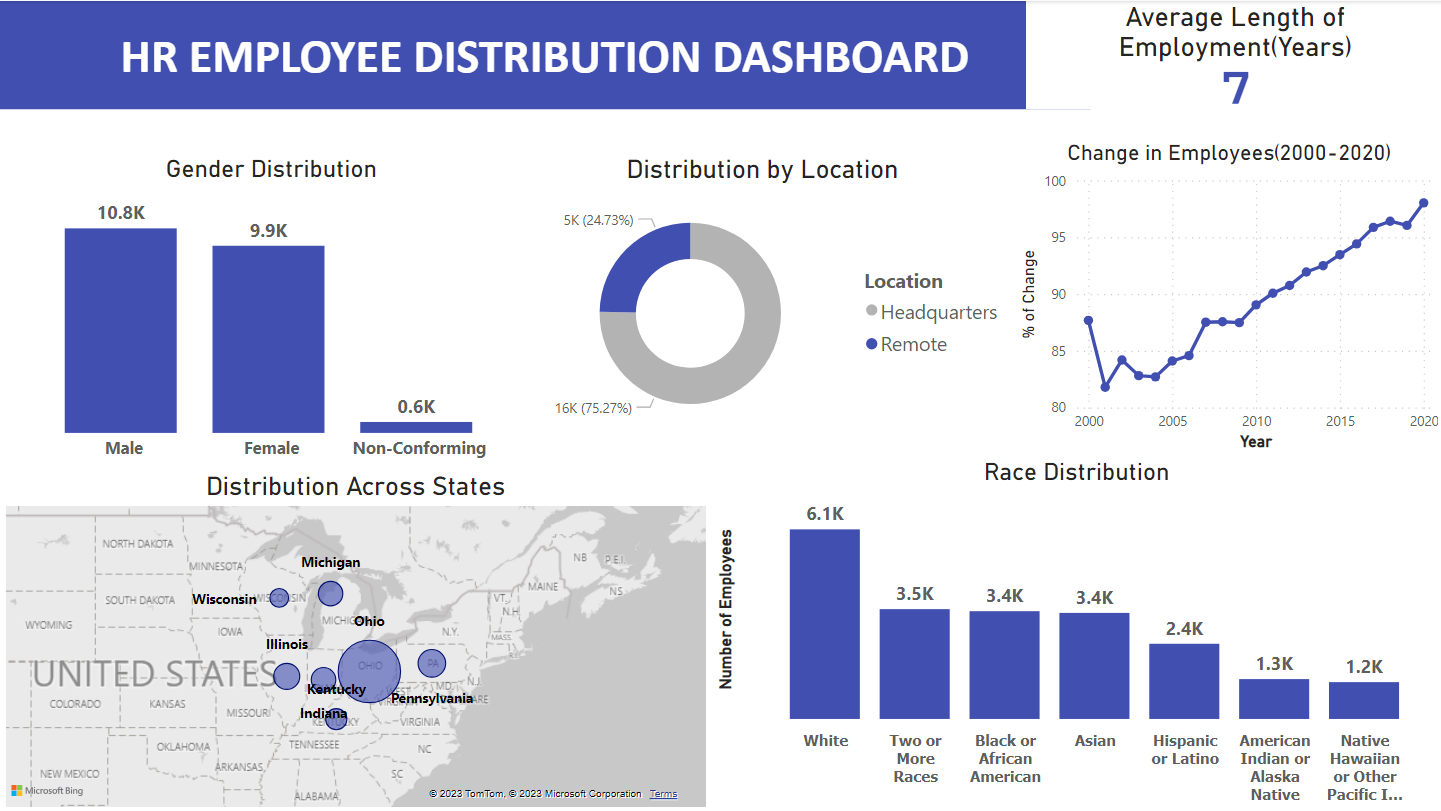The height and width of the screenshot is (811, 1441).
Task: Toggle Headquarters in the Location legend
Action: coord(936,311)
